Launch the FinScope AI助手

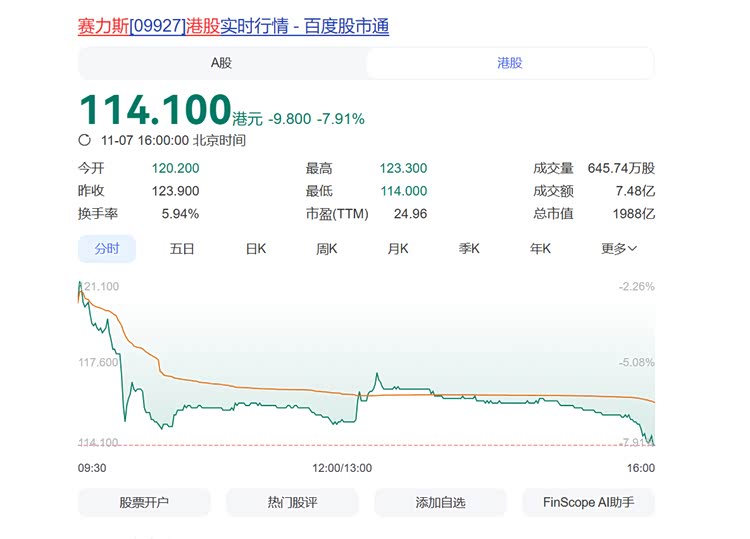tap(588, 502)
